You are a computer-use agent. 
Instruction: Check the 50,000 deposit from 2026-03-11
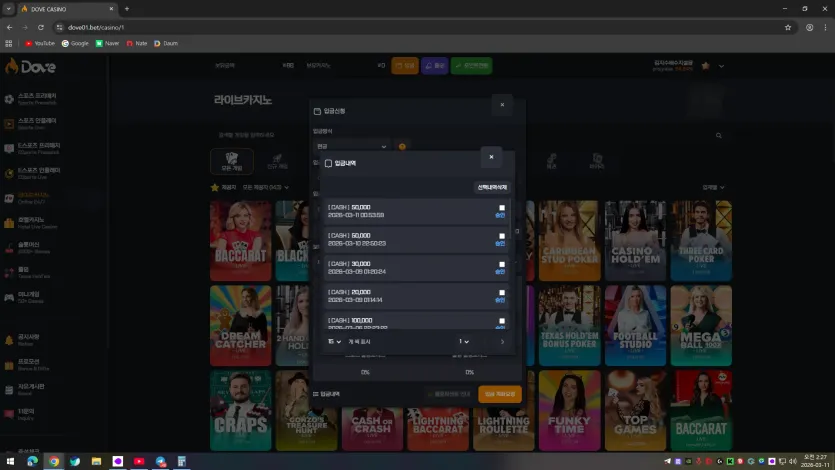pos(502,208)
